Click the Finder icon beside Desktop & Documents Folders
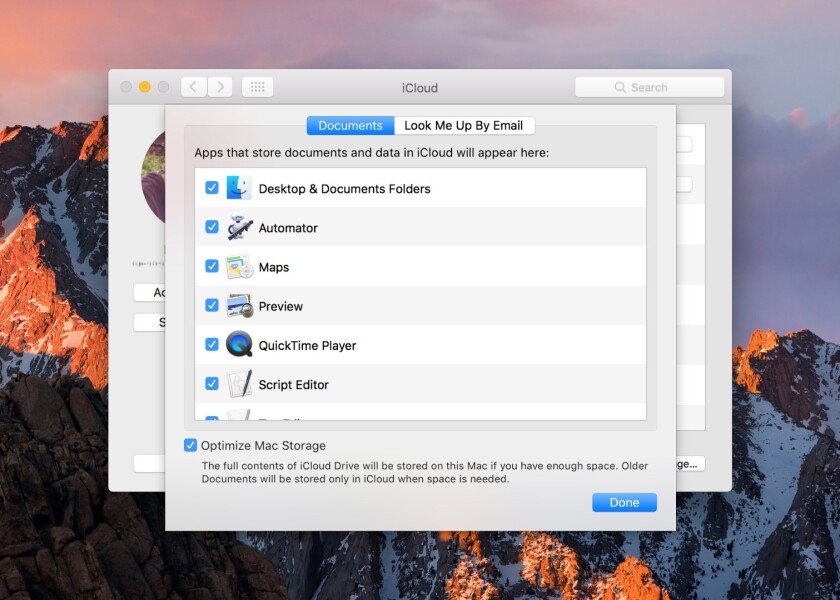 (x=239, y=188)
